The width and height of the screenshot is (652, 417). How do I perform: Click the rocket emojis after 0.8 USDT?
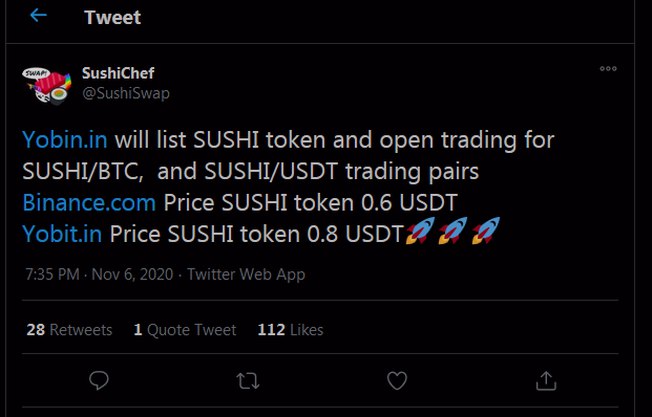coord(452,233)
